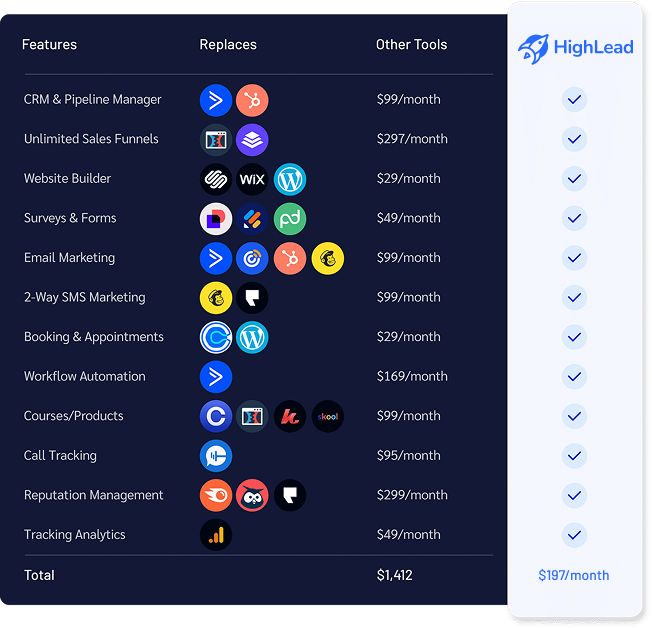Click HighLead checkmark for Call Tracking

[x=574, y=456]
